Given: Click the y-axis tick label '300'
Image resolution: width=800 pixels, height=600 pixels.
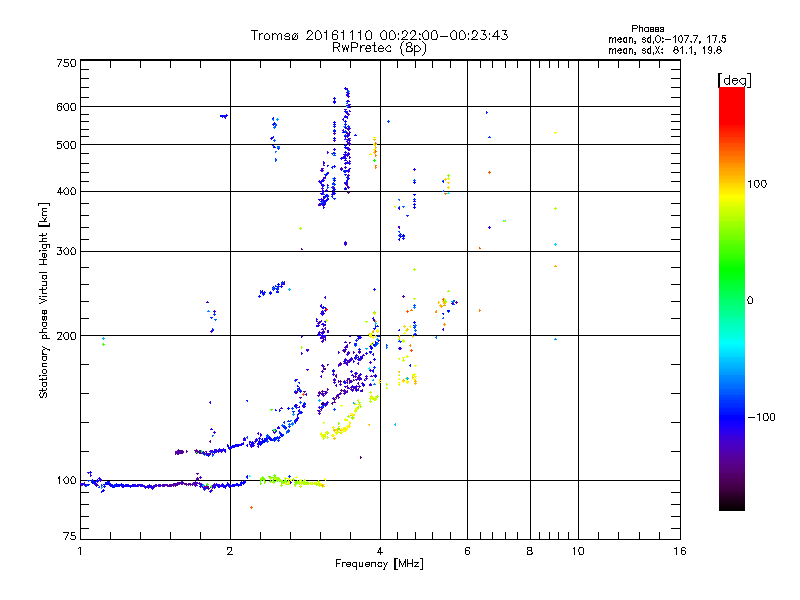Looking at the screenshot, I should pos(66,252).
